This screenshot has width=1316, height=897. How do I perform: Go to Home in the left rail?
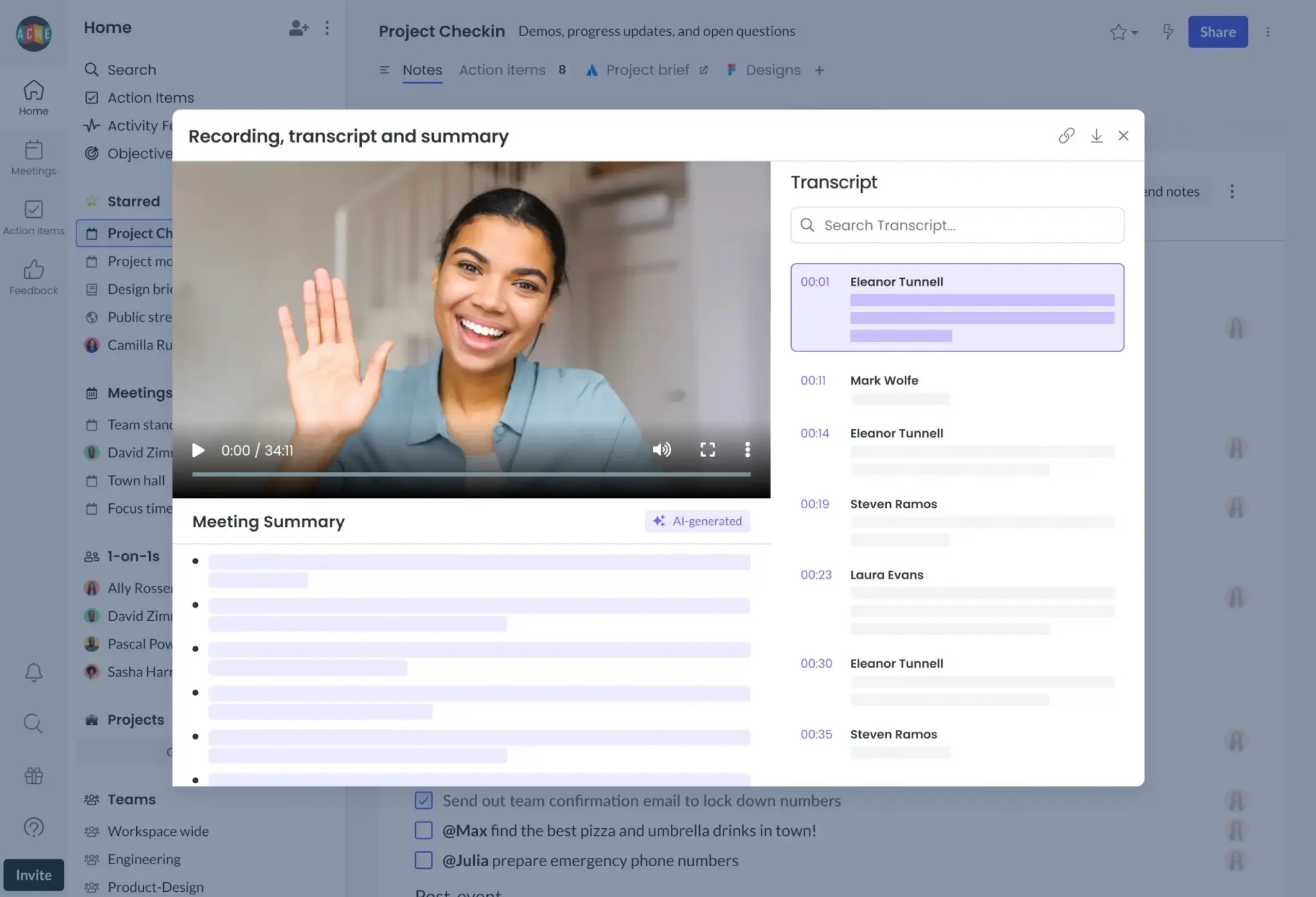pos(33,98)
